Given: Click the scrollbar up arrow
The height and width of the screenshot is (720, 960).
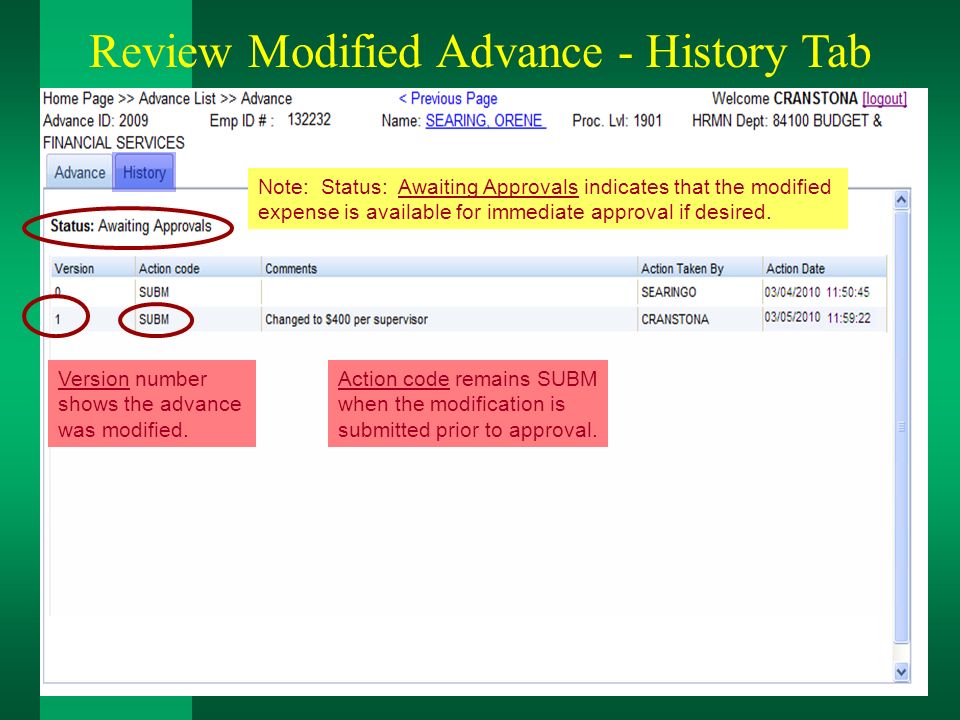Looking at the screenshot, I should pos(901,200).
